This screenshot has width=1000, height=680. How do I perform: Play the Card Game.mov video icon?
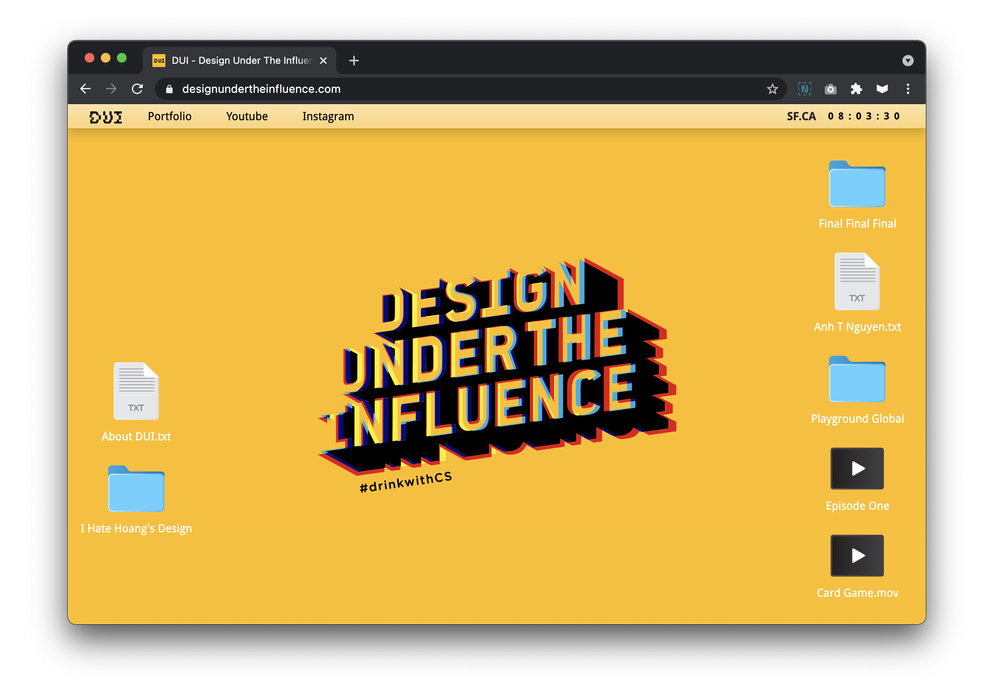click(x=857, y=556)
